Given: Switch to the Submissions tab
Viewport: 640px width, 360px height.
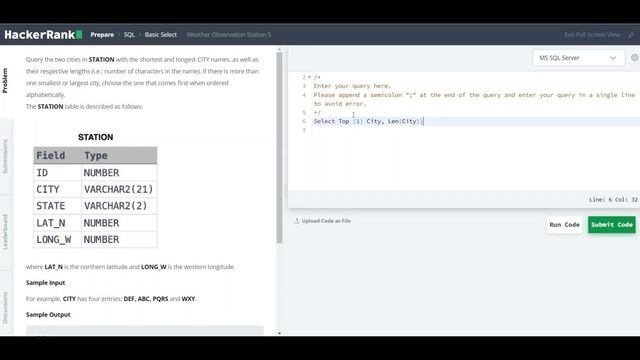Looking at the screenshot, I should coord(5,156).
